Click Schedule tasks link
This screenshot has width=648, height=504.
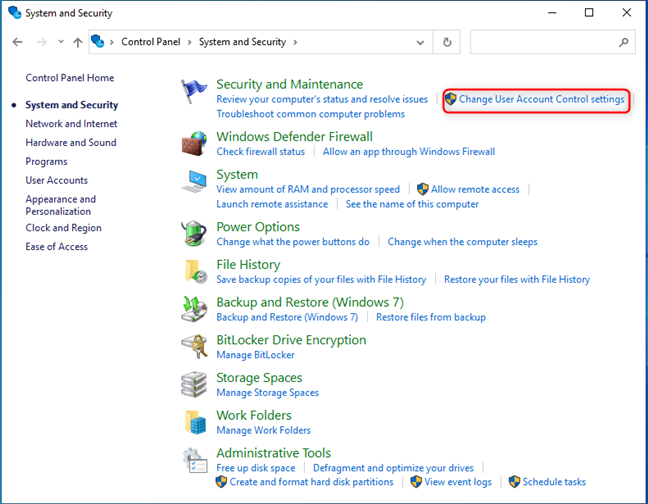tap(554, 482)
